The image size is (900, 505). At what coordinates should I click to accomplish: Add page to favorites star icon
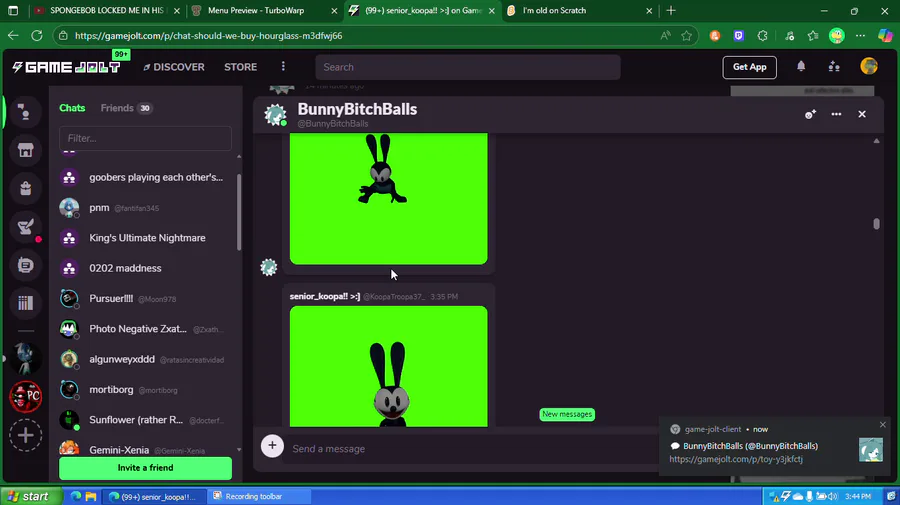pos(686,36)
